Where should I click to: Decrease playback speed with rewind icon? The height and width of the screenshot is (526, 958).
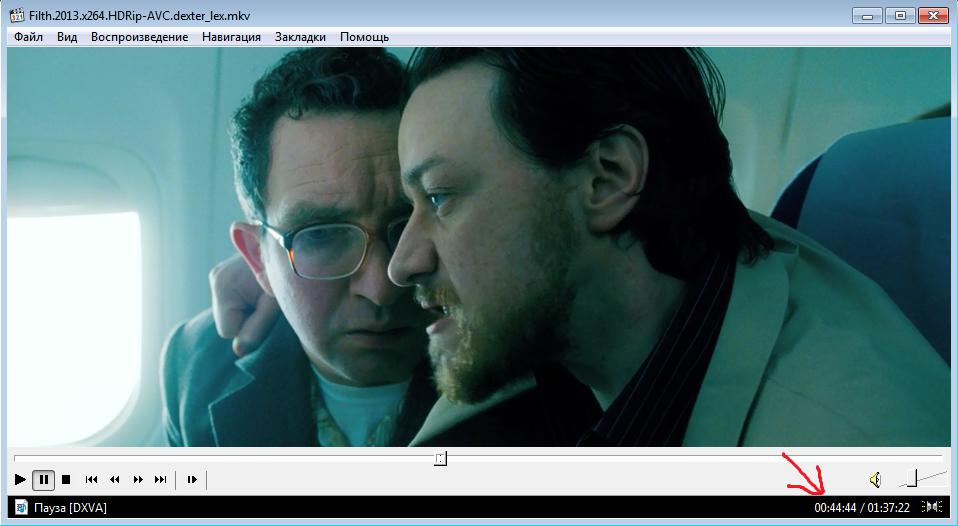[x=114, y=480]
